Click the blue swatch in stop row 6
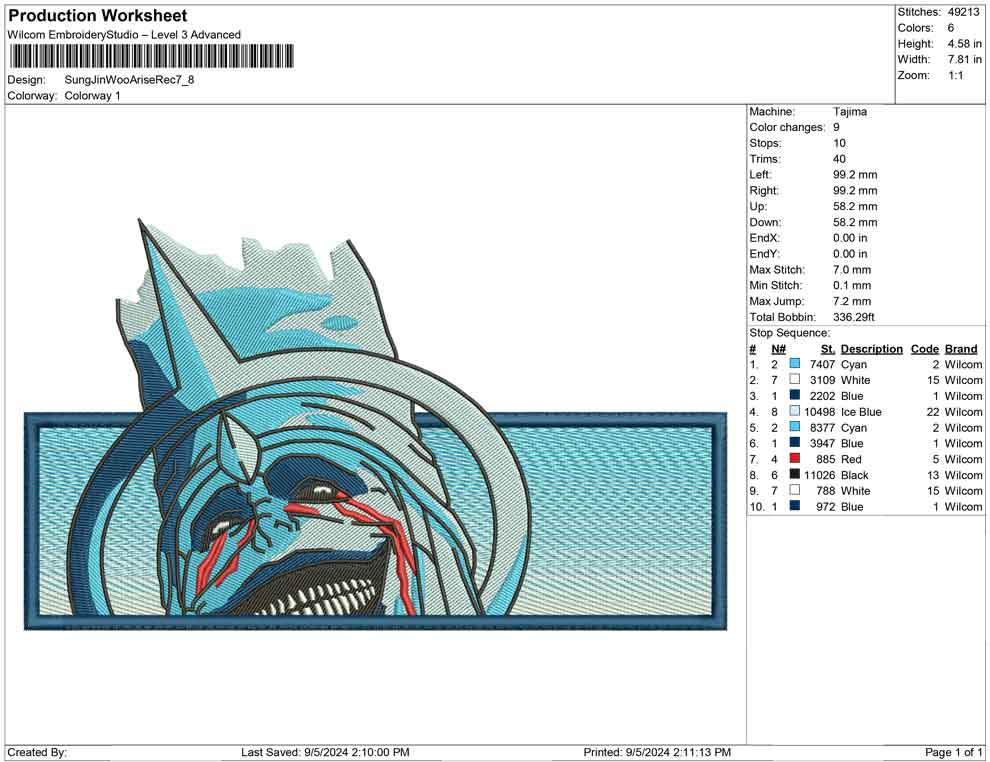The image size is (990, 762). click(x=795, y=443)
